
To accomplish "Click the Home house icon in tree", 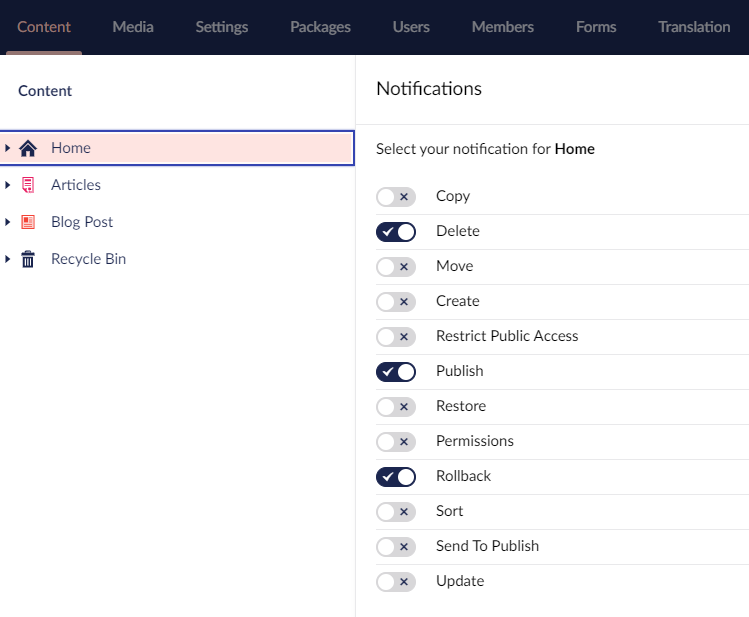I will (28, 148).
